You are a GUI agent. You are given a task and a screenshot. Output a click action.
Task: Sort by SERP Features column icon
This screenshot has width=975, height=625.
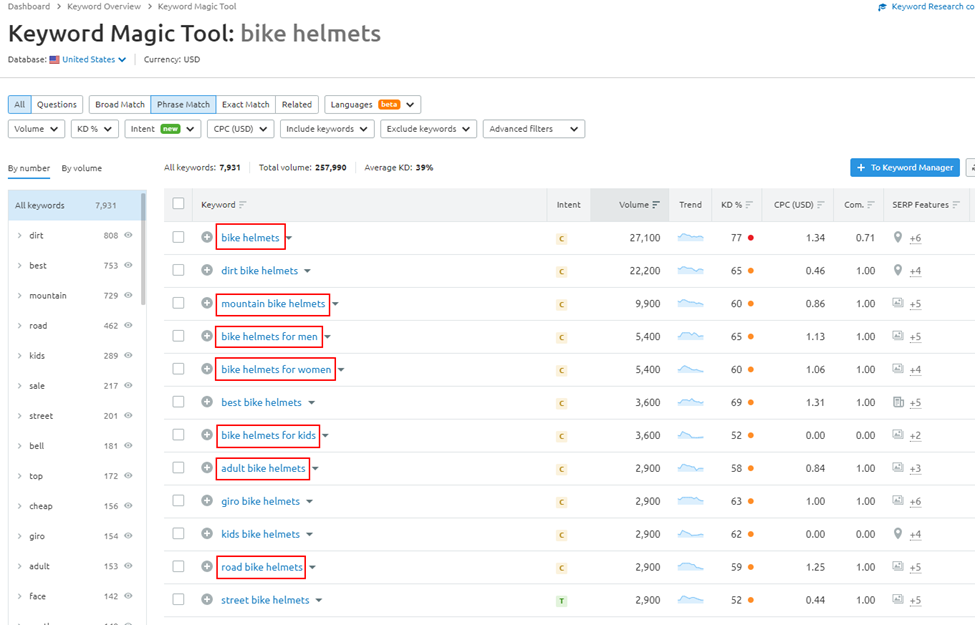[x=956, y=205]
